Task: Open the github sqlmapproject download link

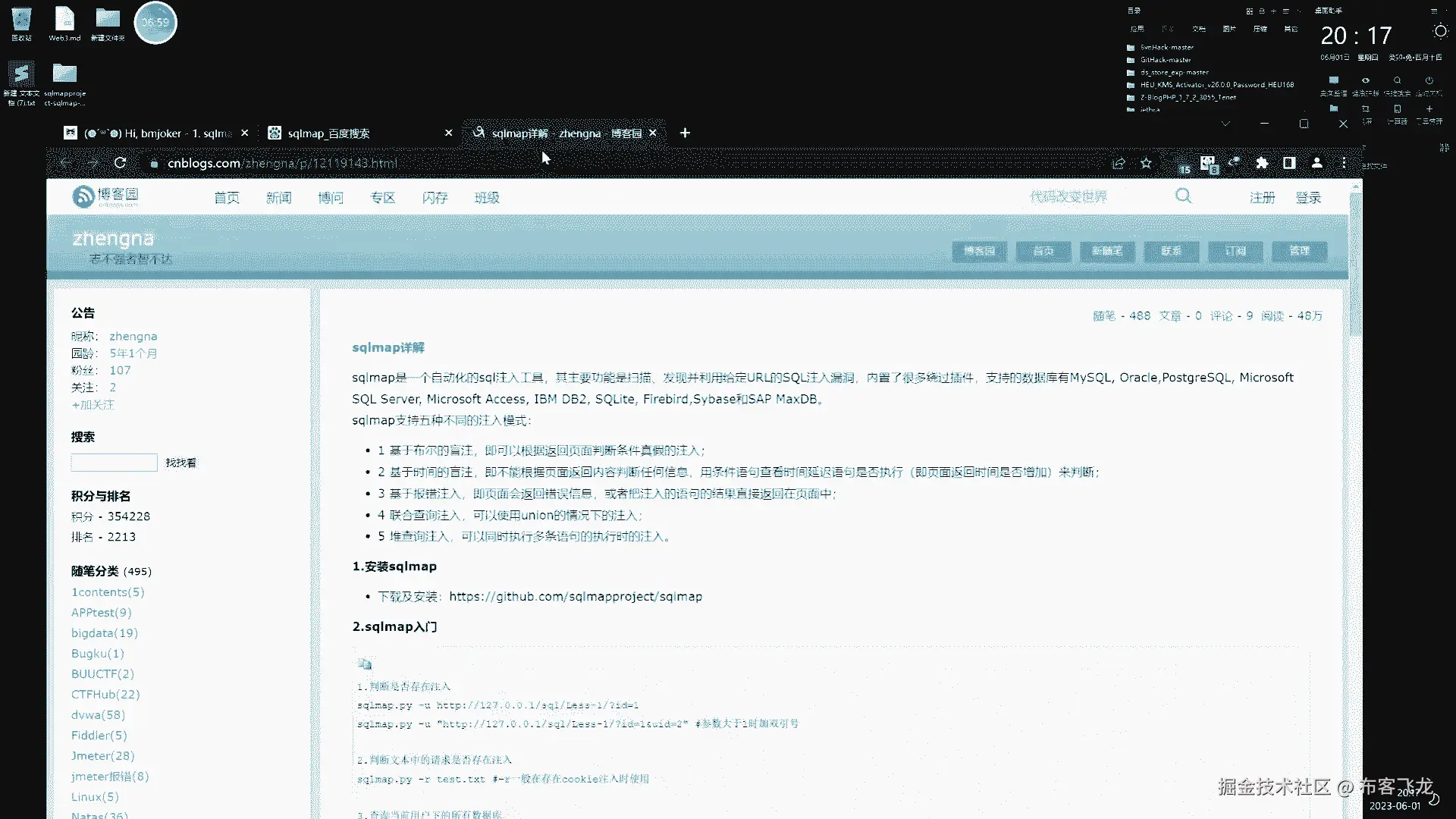Action: [x=575, y=597]
